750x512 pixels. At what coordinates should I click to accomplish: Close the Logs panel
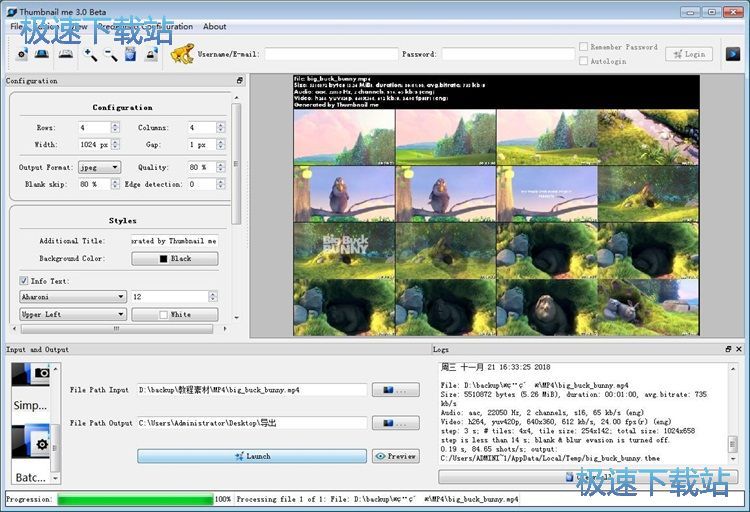tap(739, 349)
